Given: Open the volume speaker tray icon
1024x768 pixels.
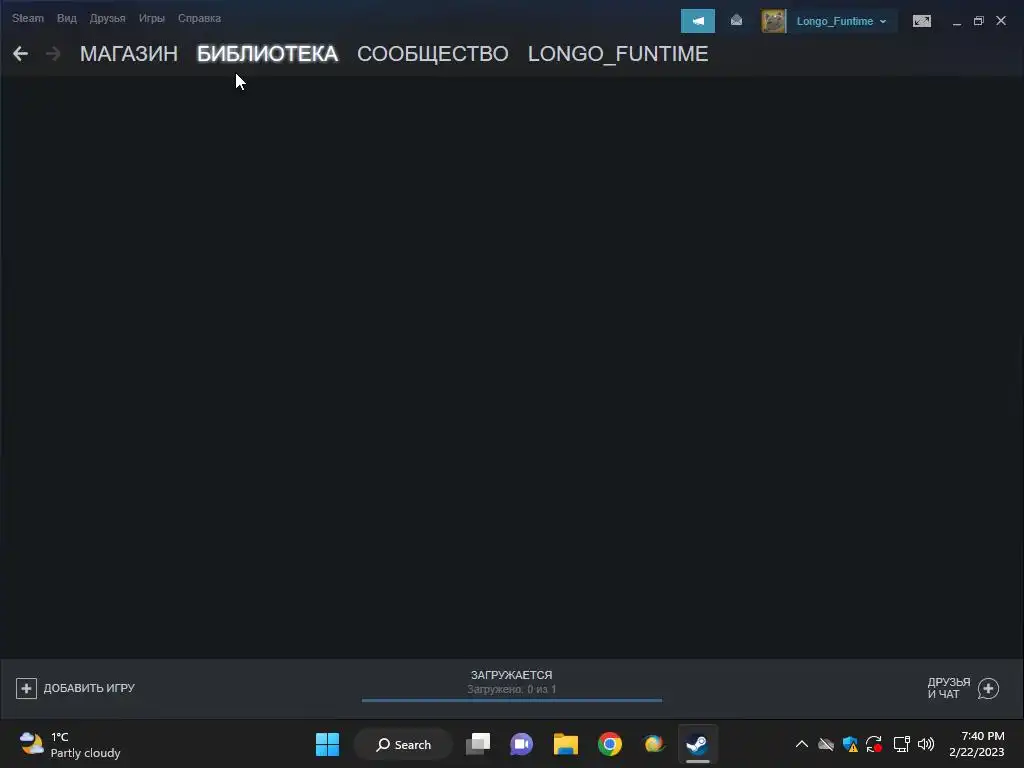Looking at the screenshot, I should pos(925,744).
